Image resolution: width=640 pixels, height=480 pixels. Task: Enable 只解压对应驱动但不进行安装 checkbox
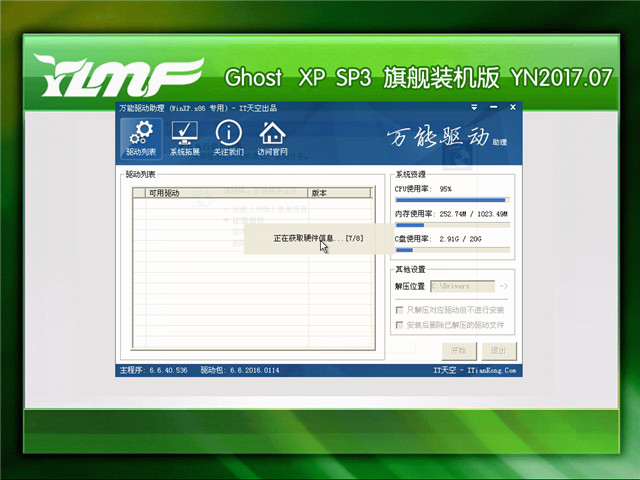click(400, 310)
